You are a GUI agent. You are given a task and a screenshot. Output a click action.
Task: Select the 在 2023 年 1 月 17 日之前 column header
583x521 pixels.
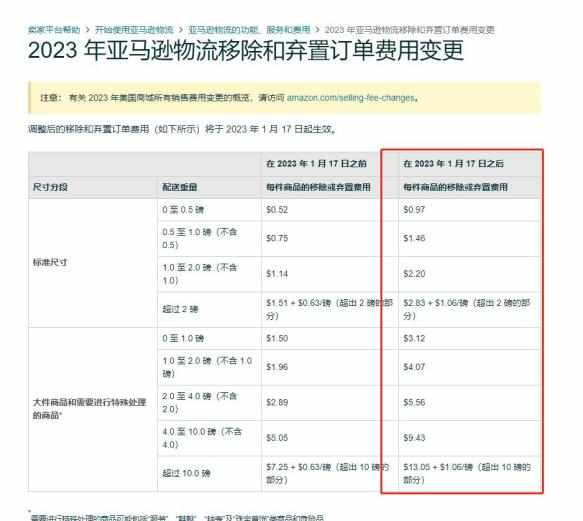[x=316, y=164]
